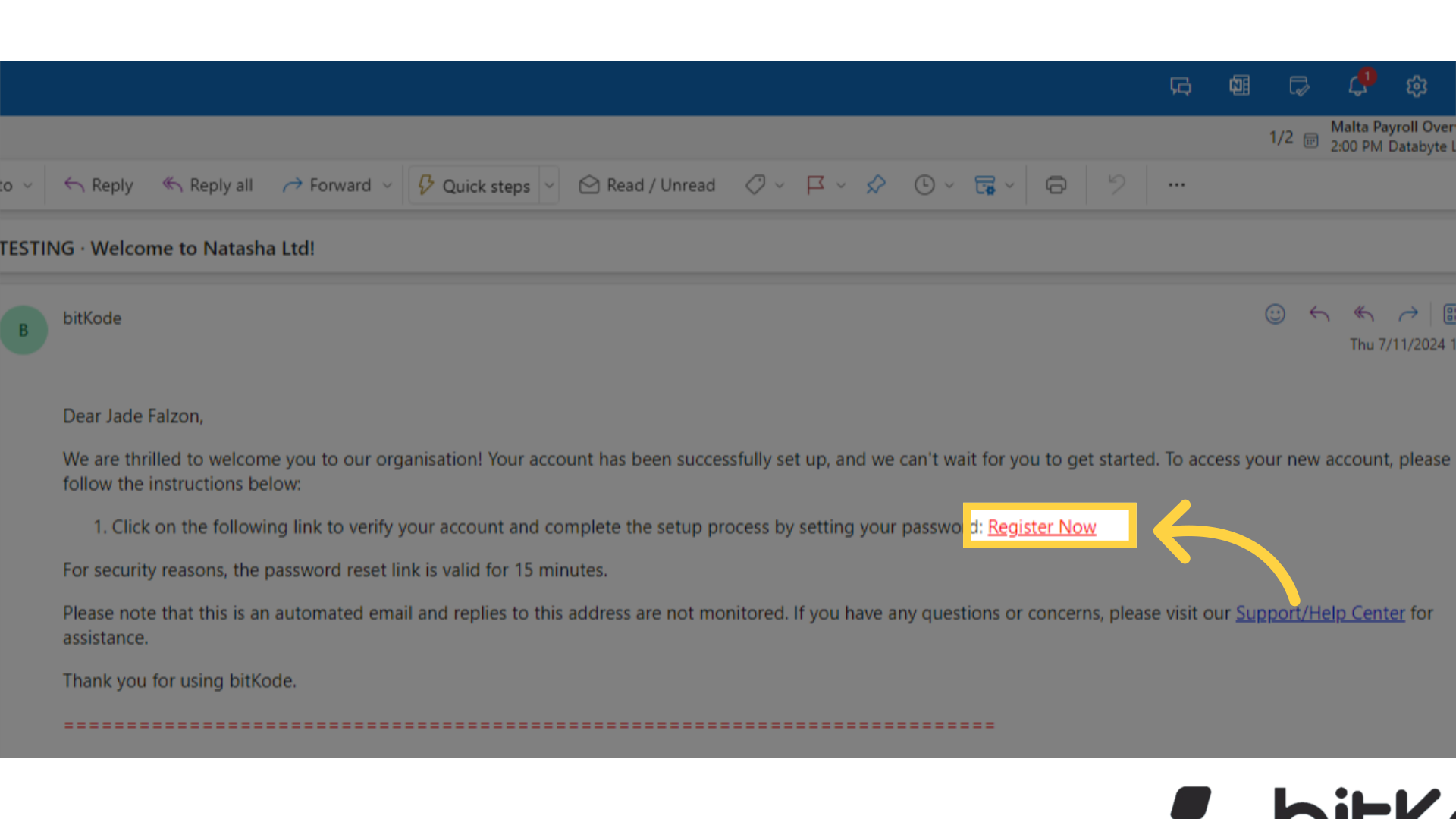1456x819 pixels.
Task: Click the Register Now link
Action: [1041, 526]
